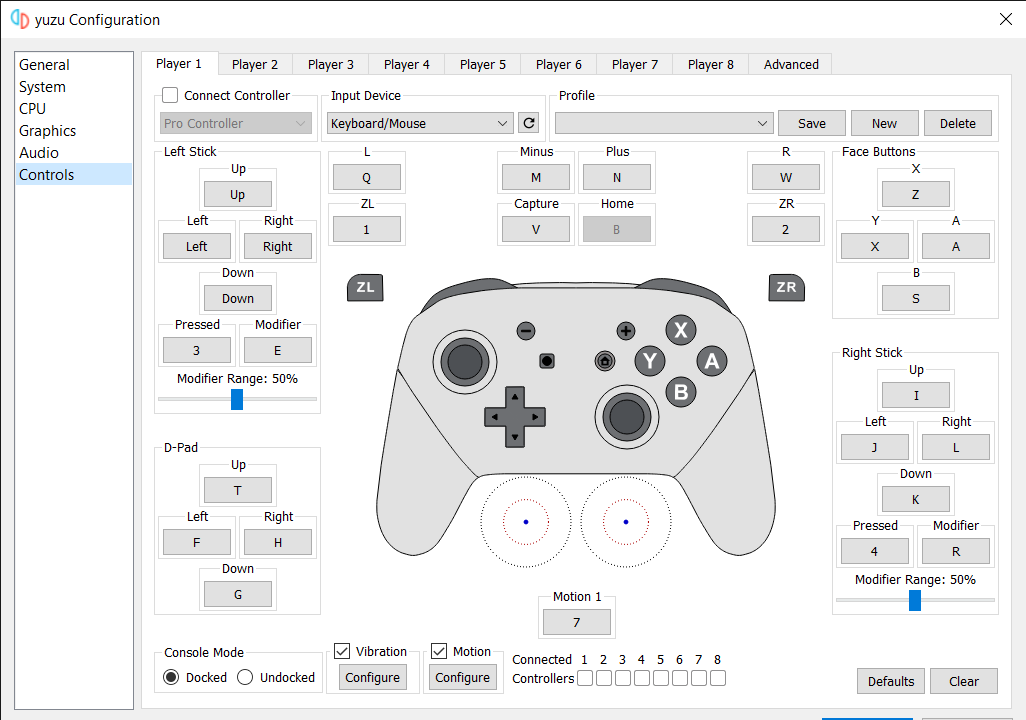Click the Clear button
This screenshot has width=1026, height=720.
964,681
